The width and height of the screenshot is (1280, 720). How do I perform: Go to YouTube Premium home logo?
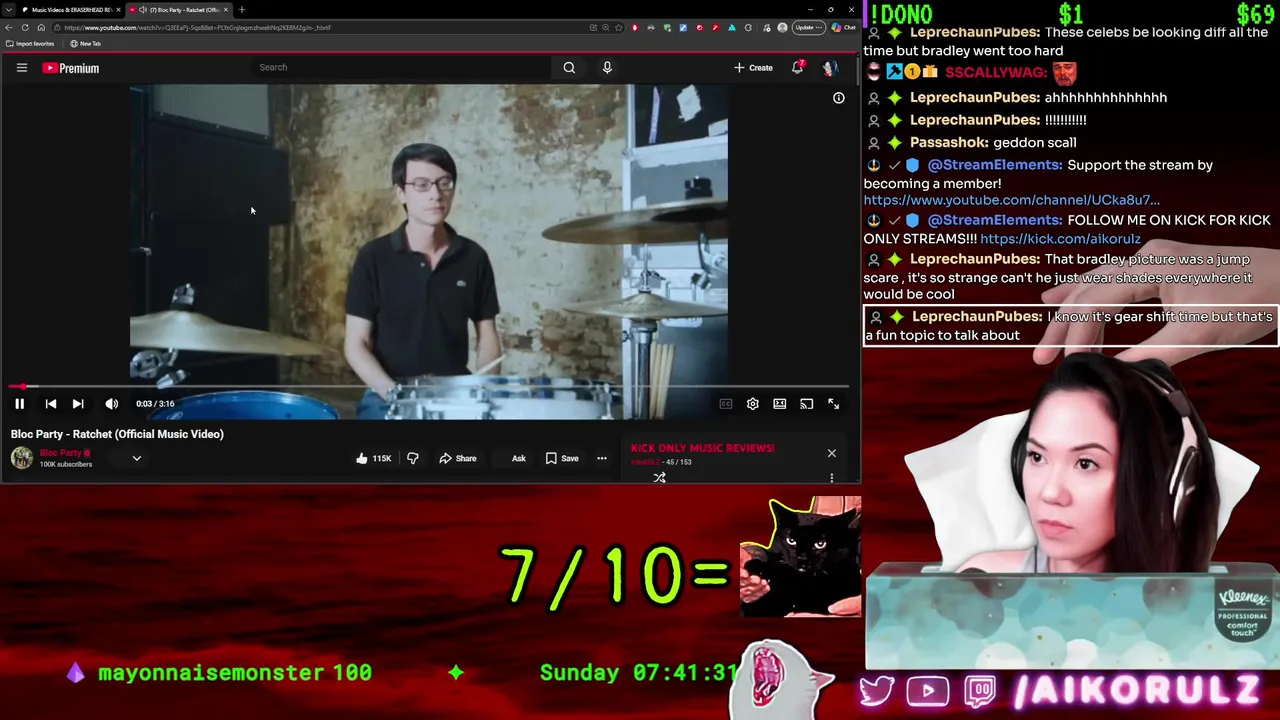71,68
